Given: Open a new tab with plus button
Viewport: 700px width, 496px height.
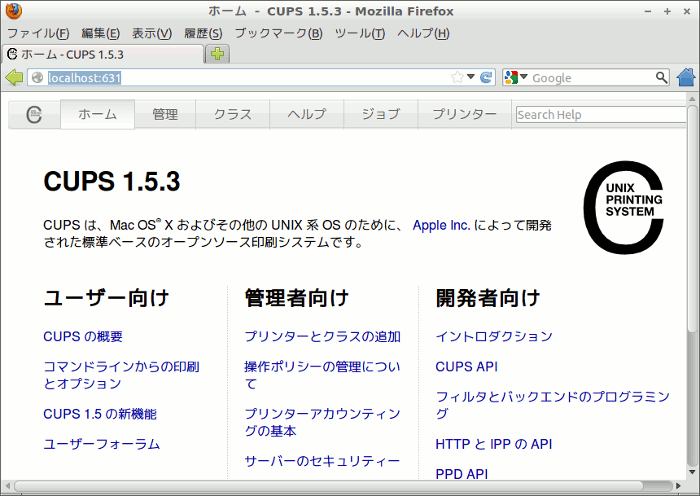Looking at the screenshot, I should (x=218, y=54).
